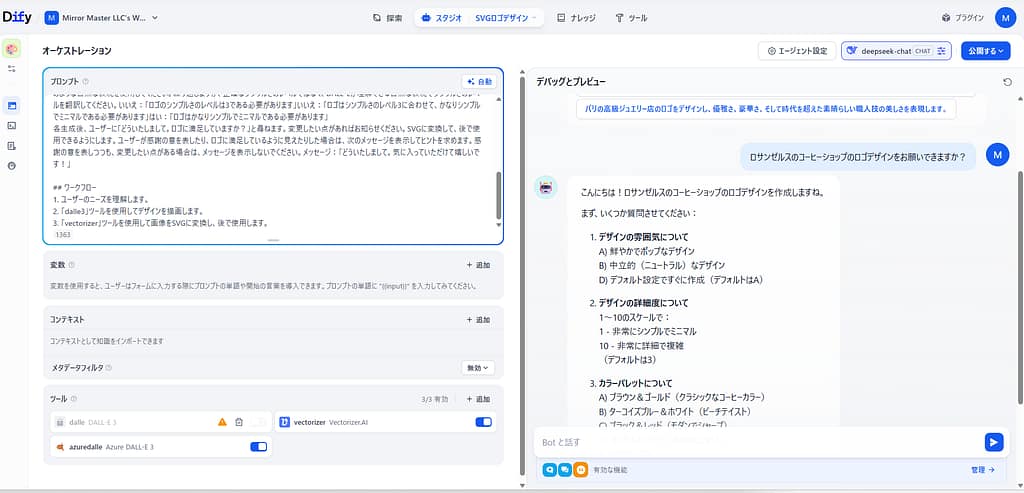
Task: Click the 変数 help info icon
Action: click(x=72, y=265)
